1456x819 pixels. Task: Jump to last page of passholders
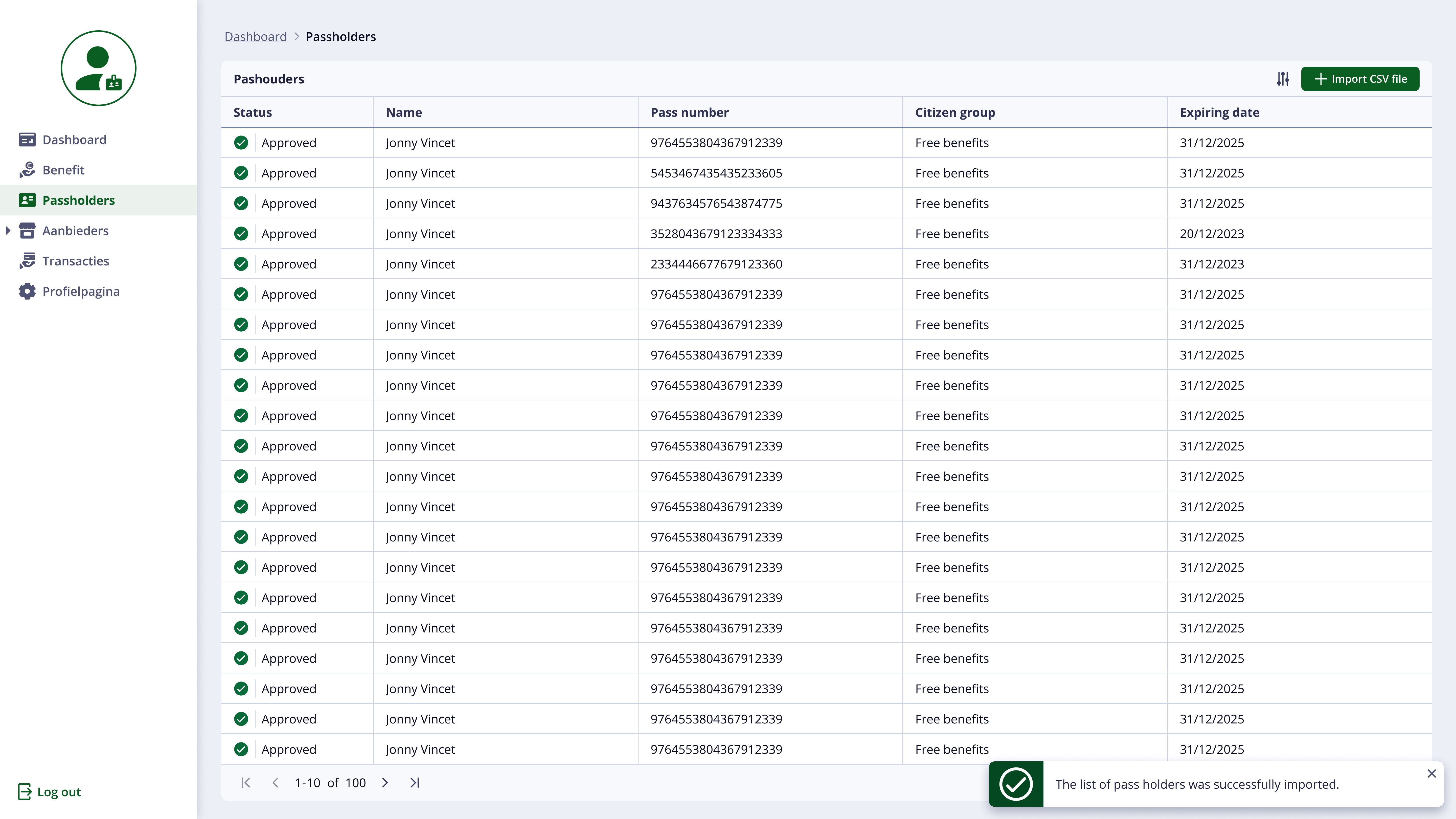[414, 783]
